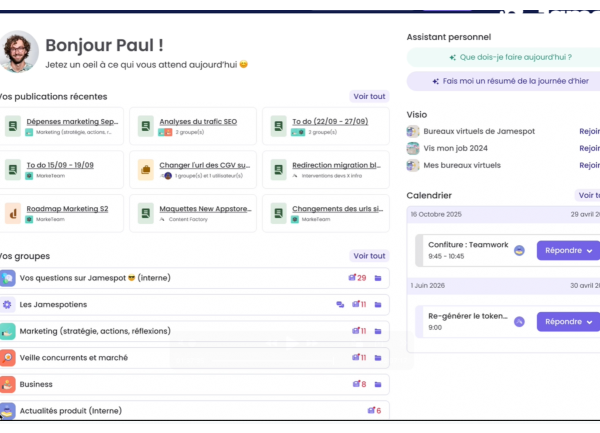Click Voir tout next to publications récentes

pos(368,97)
